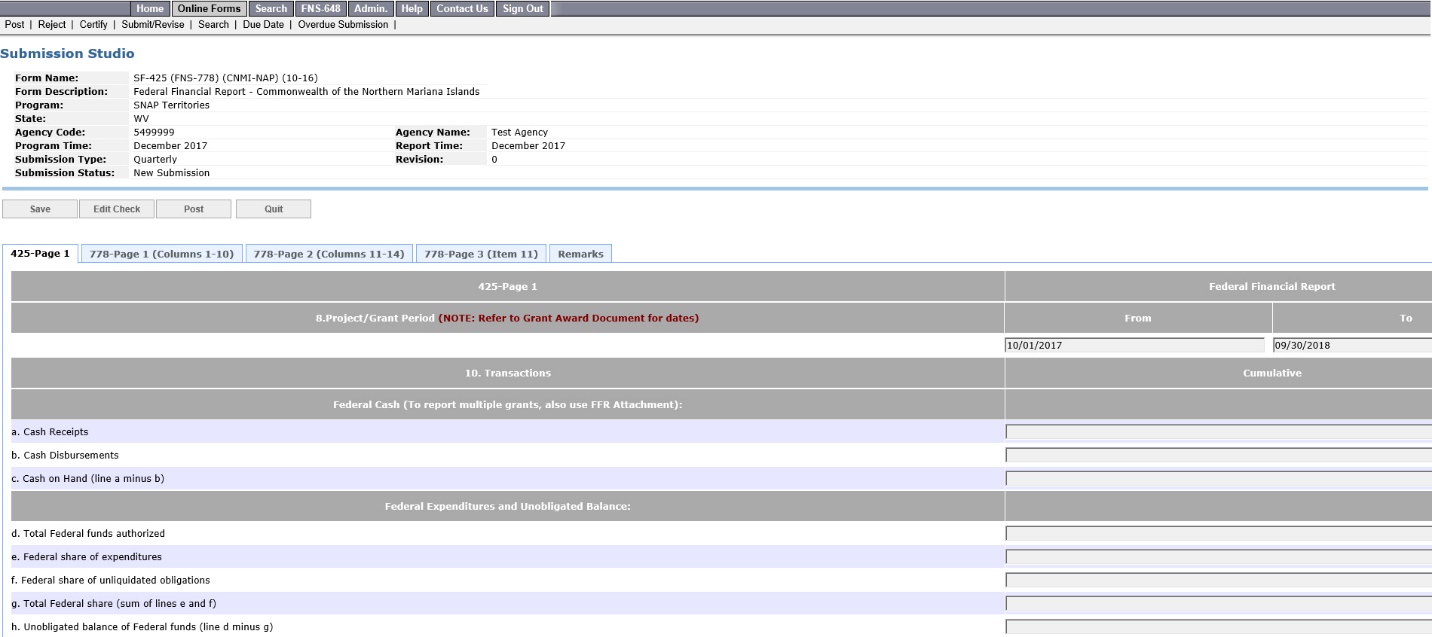Click the Post submenu link
This screenshot has height=637, width=1432.
14,24
